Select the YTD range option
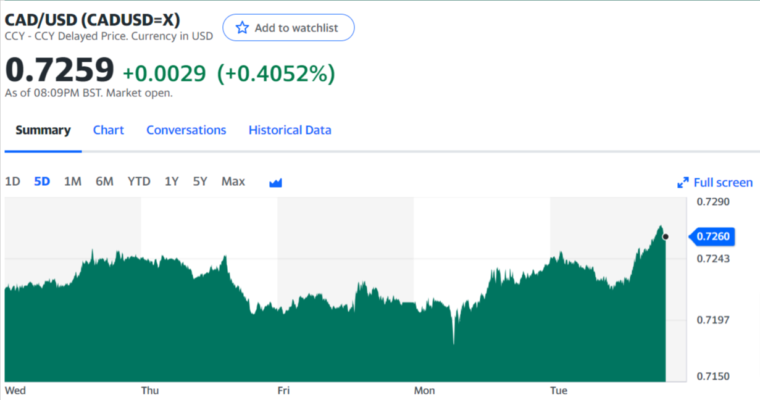The width and height of the screenshot is (760, 400). [x=139, y=182]
